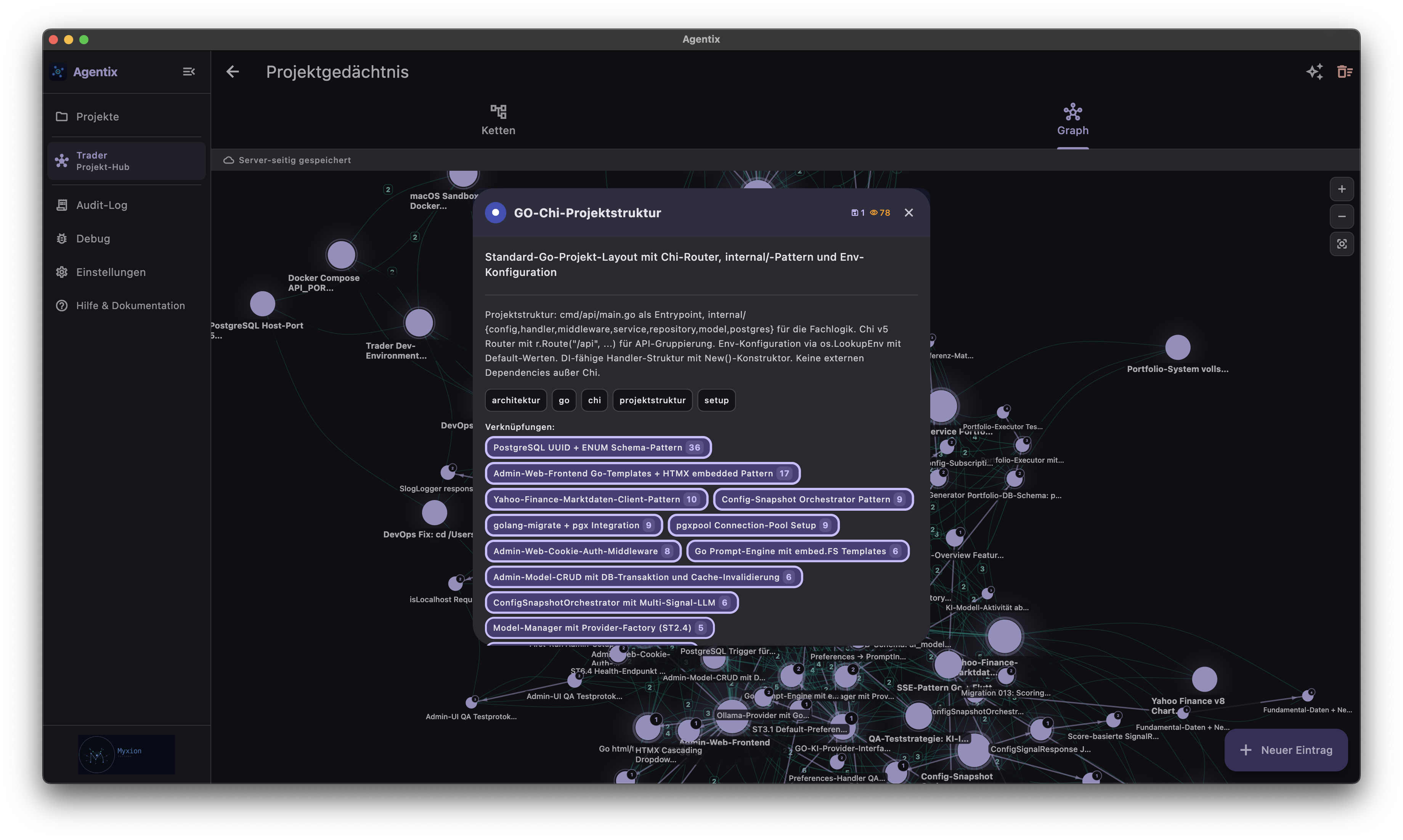Open Projekte in sidebar
The width and height of the screenshot is (1403, 840).
coord(126,117)
